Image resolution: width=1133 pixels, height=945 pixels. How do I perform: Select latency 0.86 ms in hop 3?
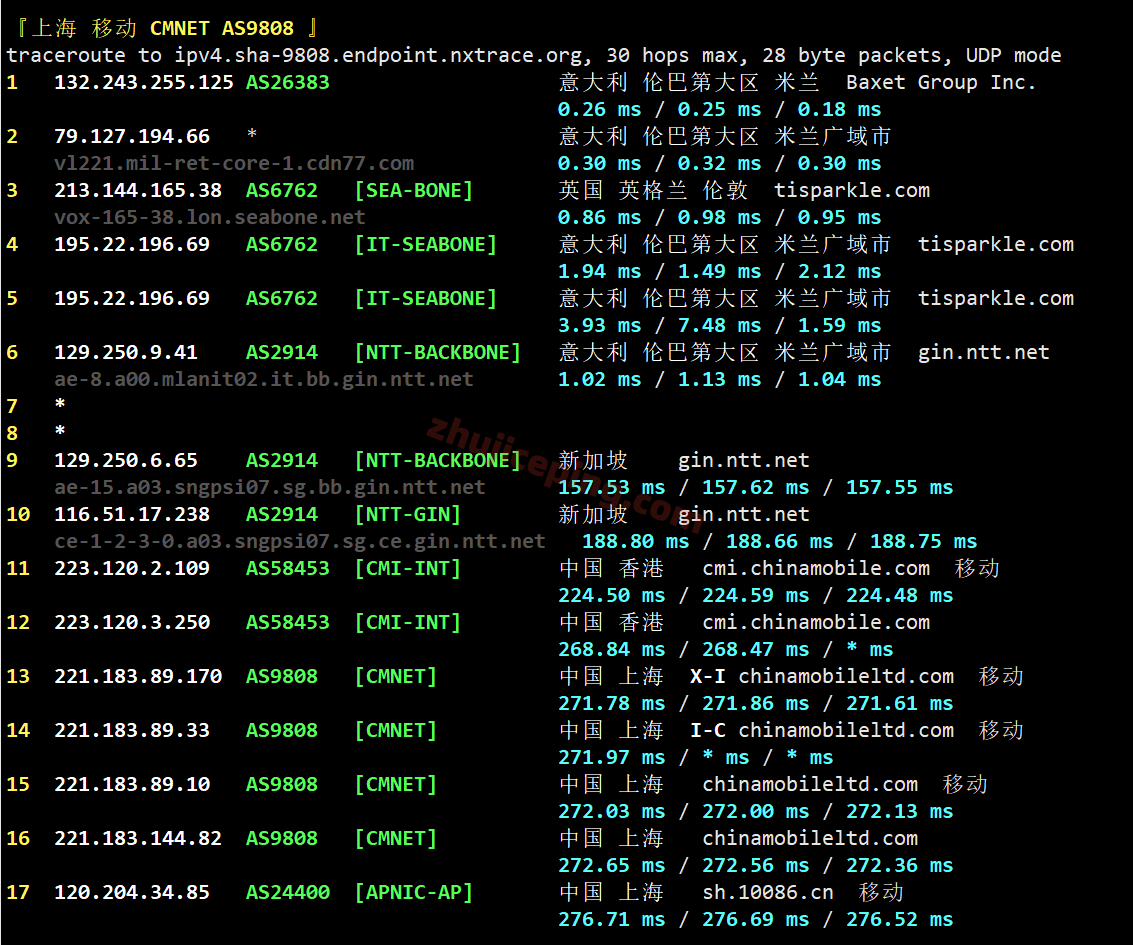pos(599,217)
